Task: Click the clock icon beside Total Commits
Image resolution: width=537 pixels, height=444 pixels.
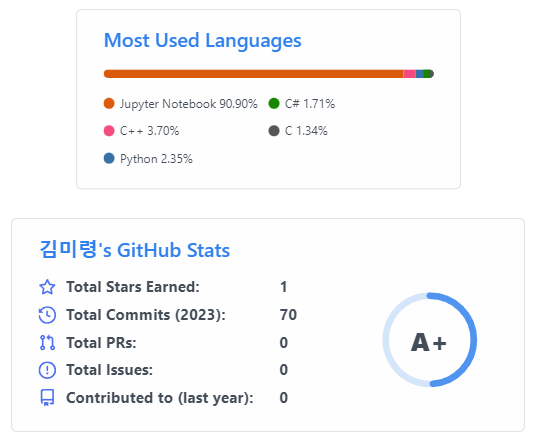Action: 47,315
